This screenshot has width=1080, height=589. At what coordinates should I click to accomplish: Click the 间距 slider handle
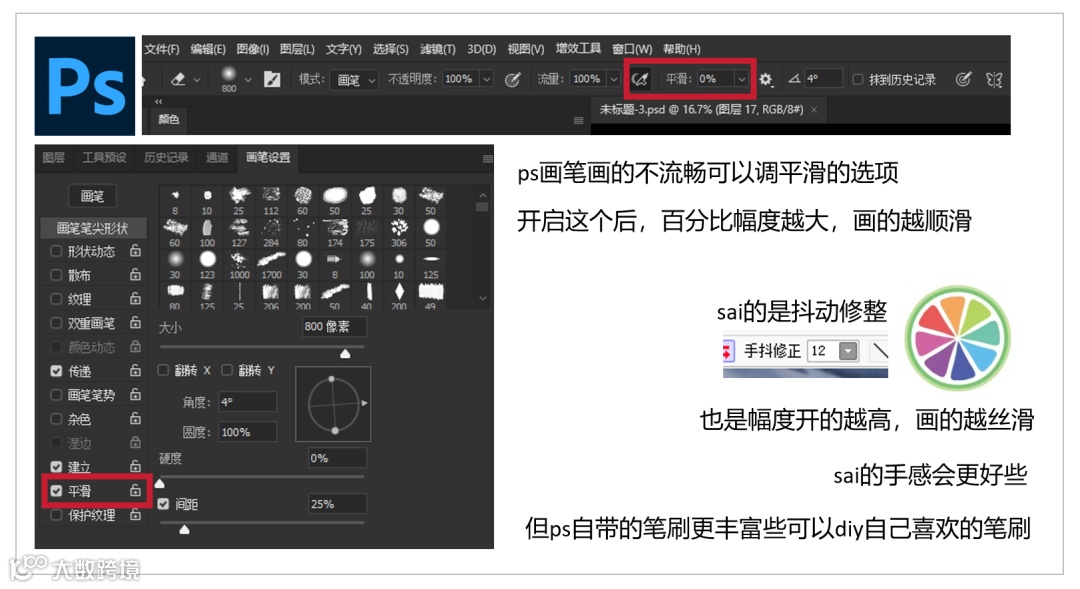(185, 529)
